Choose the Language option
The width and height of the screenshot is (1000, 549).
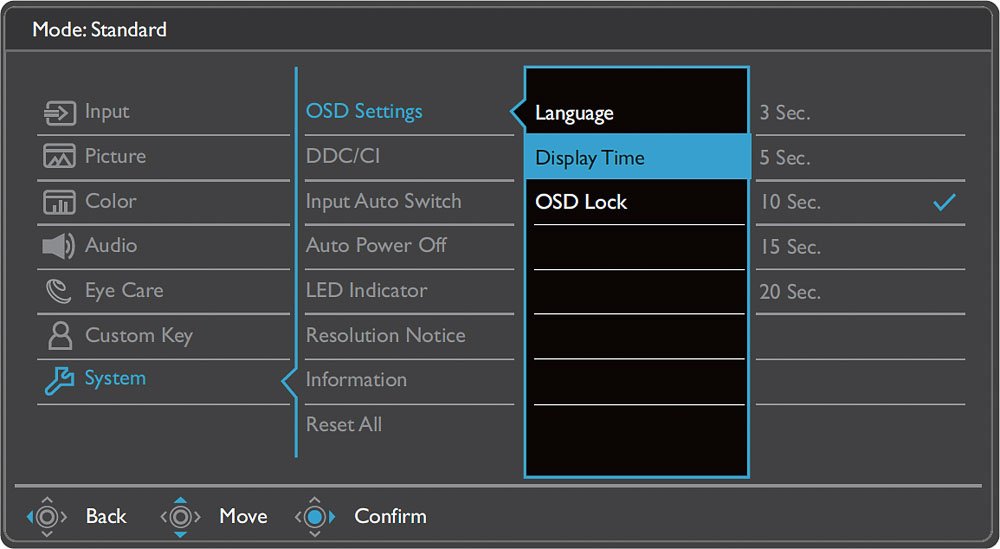coord(575,113)
